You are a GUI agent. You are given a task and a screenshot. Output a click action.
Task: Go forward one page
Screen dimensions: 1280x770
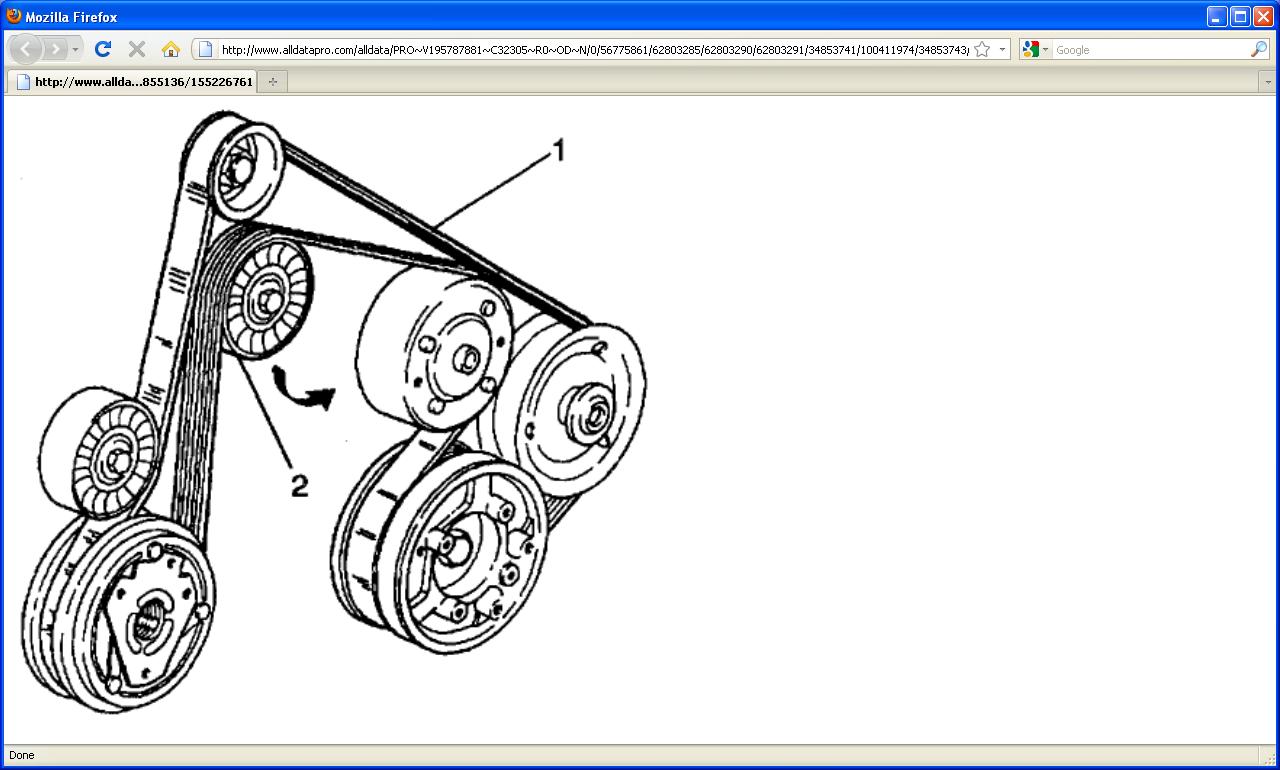(x=55, y=49)
